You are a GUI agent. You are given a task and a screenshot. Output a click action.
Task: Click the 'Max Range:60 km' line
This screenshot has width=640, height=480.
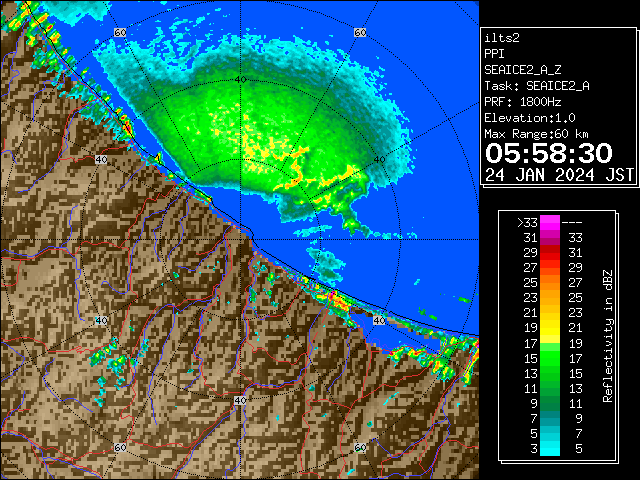click(537, 134)
